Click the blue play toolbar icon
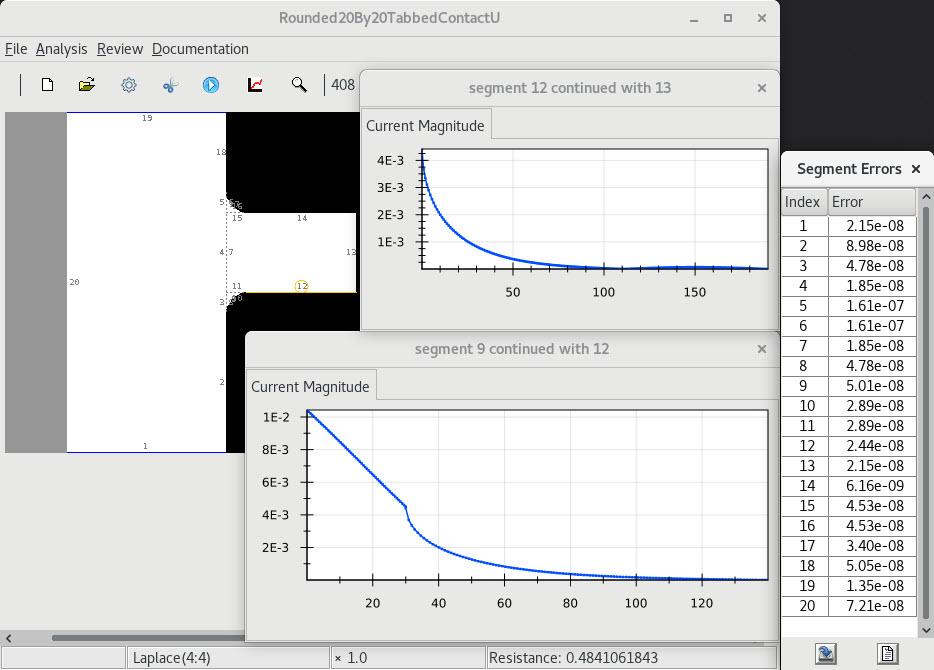Image resolution: width=934 pixels, height=670 pixels. click(211, 85)
